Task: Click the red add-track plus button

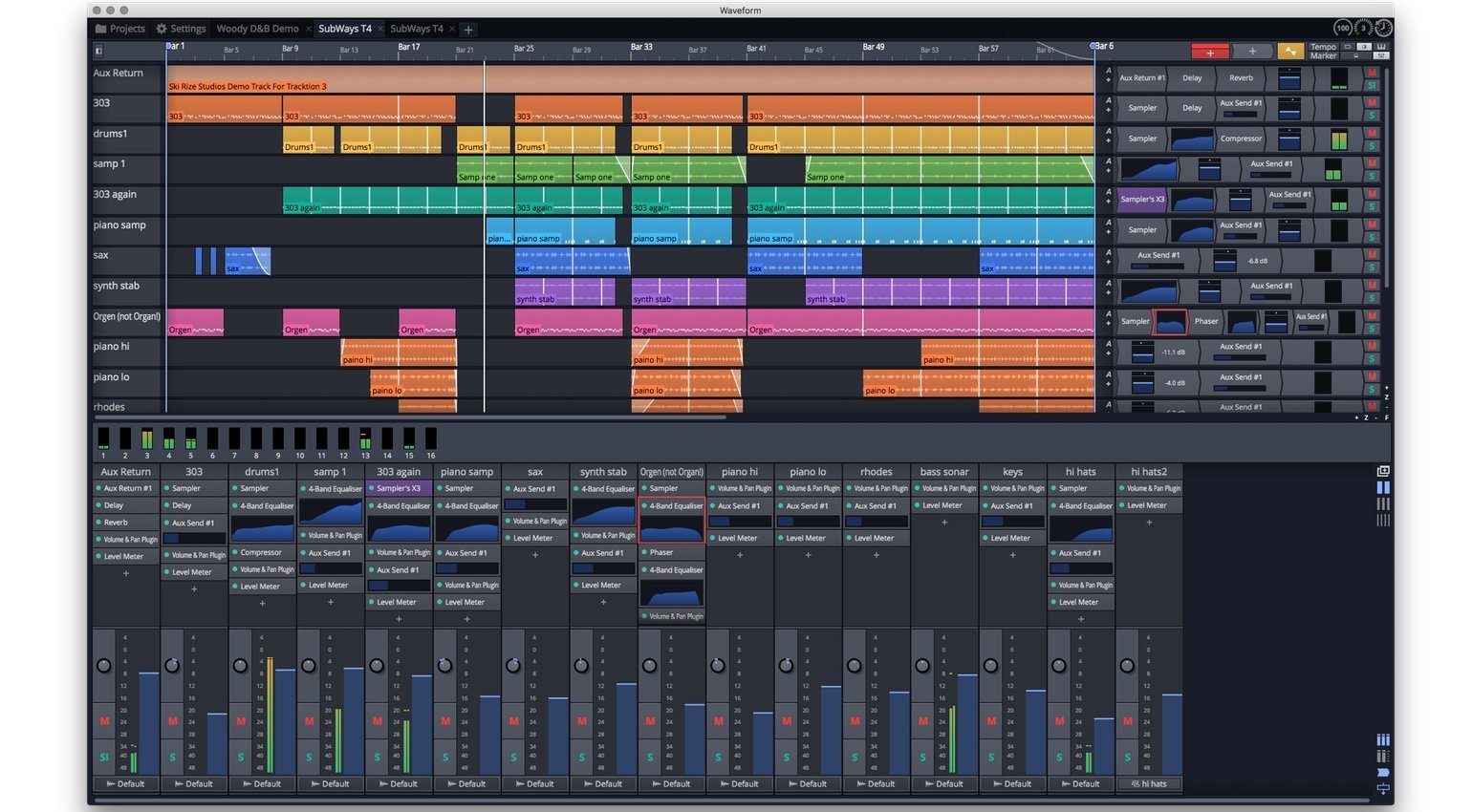Action: (x=1209, y=52)
